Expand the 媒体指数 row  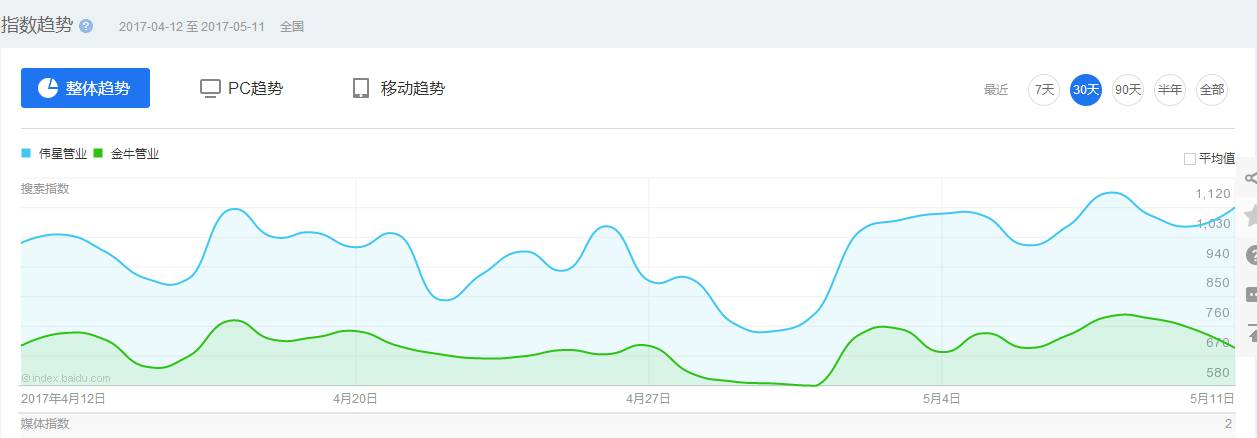coord(628,425)
